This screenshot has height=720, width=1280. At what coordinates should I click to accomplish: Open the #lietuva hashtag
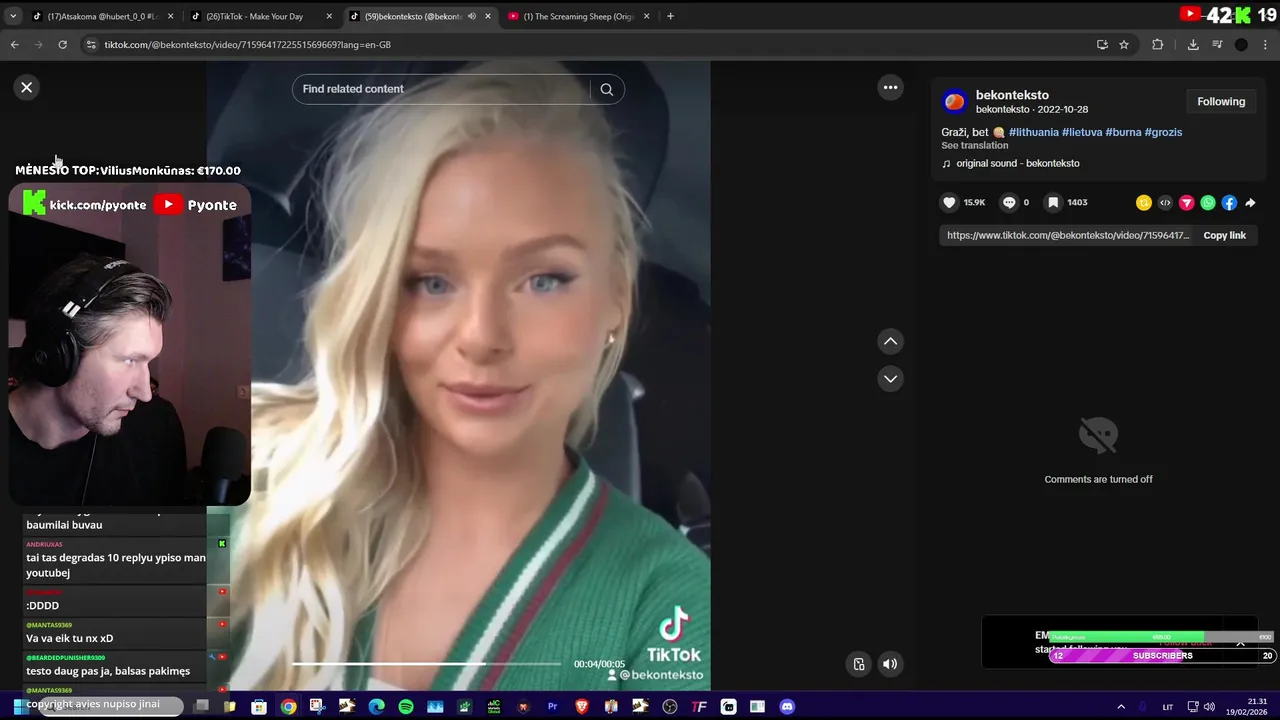1082,132
